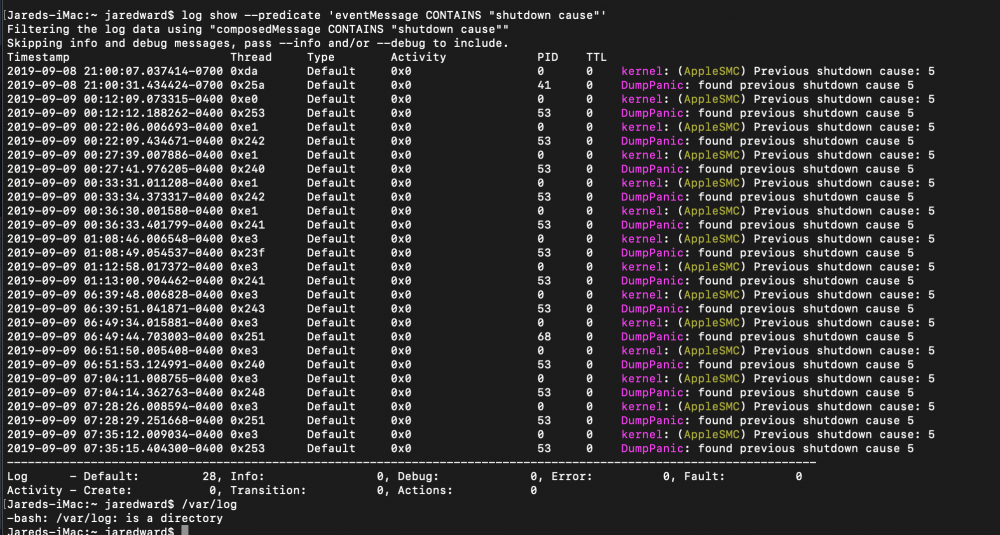This screenshot has width=1000, height=535.
Task: Click the 'Activity - Create: 0' summary text
Action: pyautogui.click(x=112, y=490)
